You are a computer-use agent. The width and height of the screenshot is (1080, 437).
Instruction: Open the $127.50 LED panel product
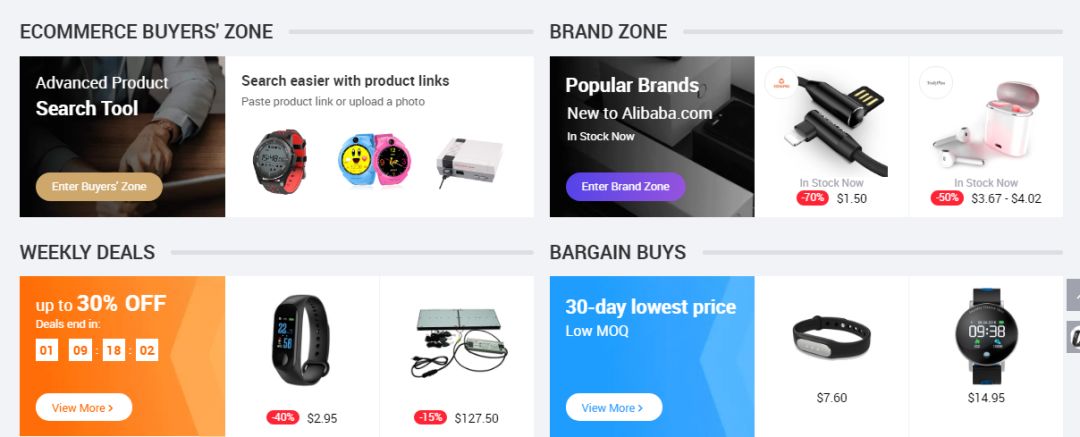click(456, 342)
